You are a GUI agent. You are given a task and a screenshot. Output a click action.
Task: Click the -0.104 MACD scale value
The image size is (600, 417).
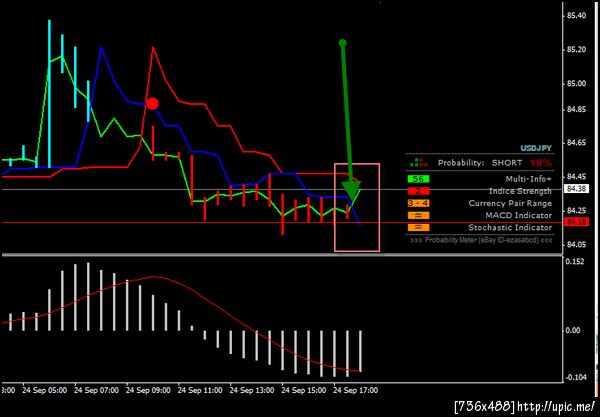point(576,378)
